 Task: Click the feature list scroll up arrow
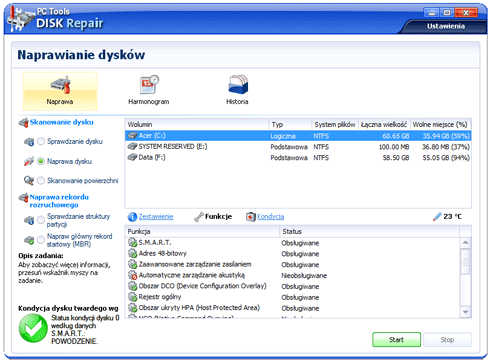click(x=466, y=242)
